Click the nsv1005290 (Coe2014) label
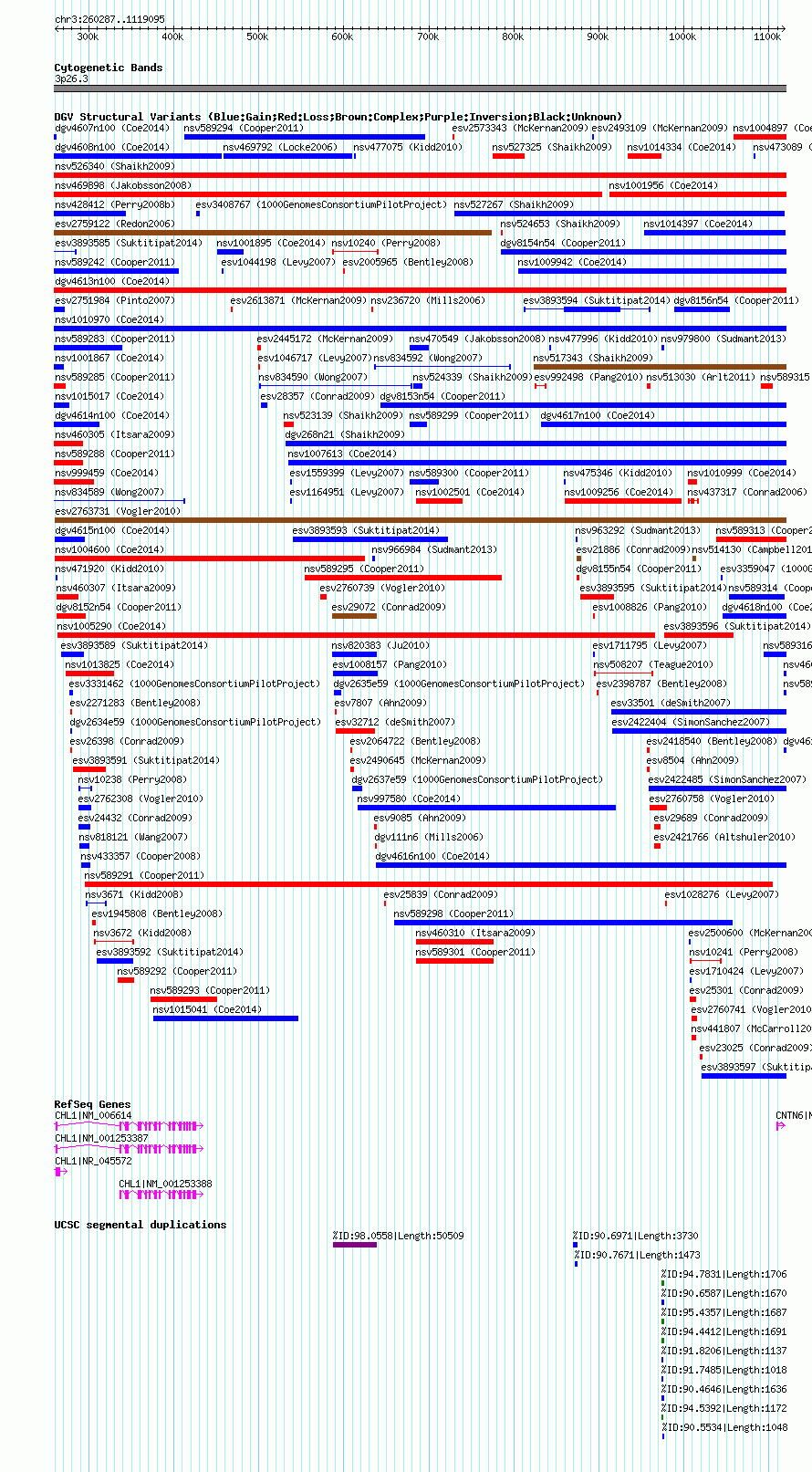812x1472 pixels. [x=111, y=626]
